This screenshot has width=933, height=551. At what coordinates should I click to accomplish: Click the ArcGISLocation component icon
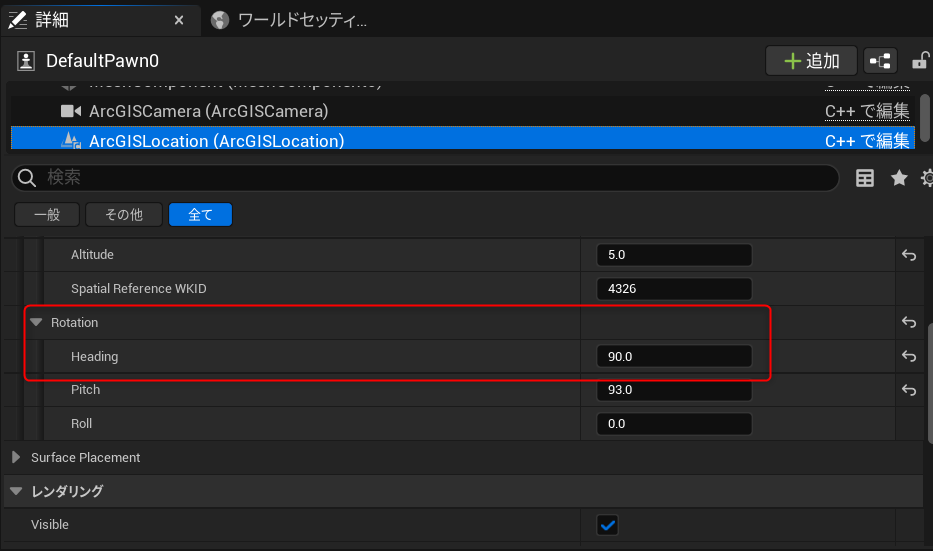pos(71,141)
